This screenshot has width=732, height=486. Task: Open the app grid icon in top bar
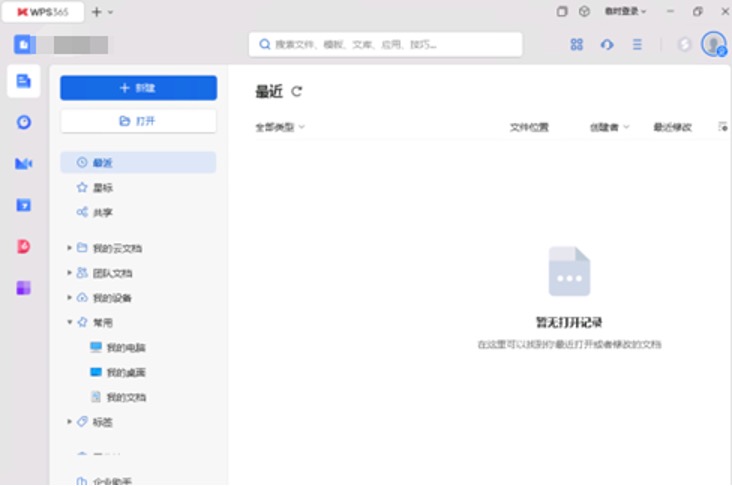[x=576, y=45]
